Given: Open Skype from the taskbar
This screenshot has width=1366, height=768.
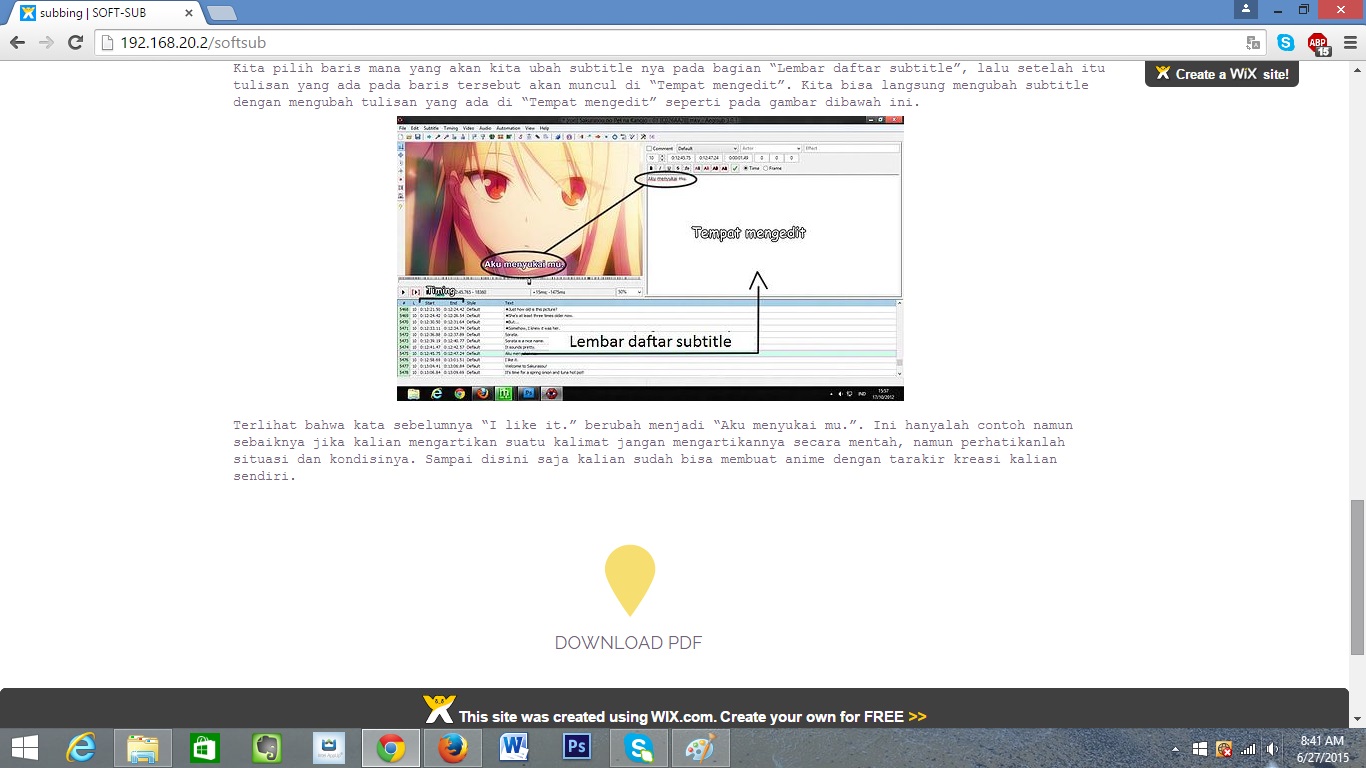Looking at the screenshot, I should (639, 748).
